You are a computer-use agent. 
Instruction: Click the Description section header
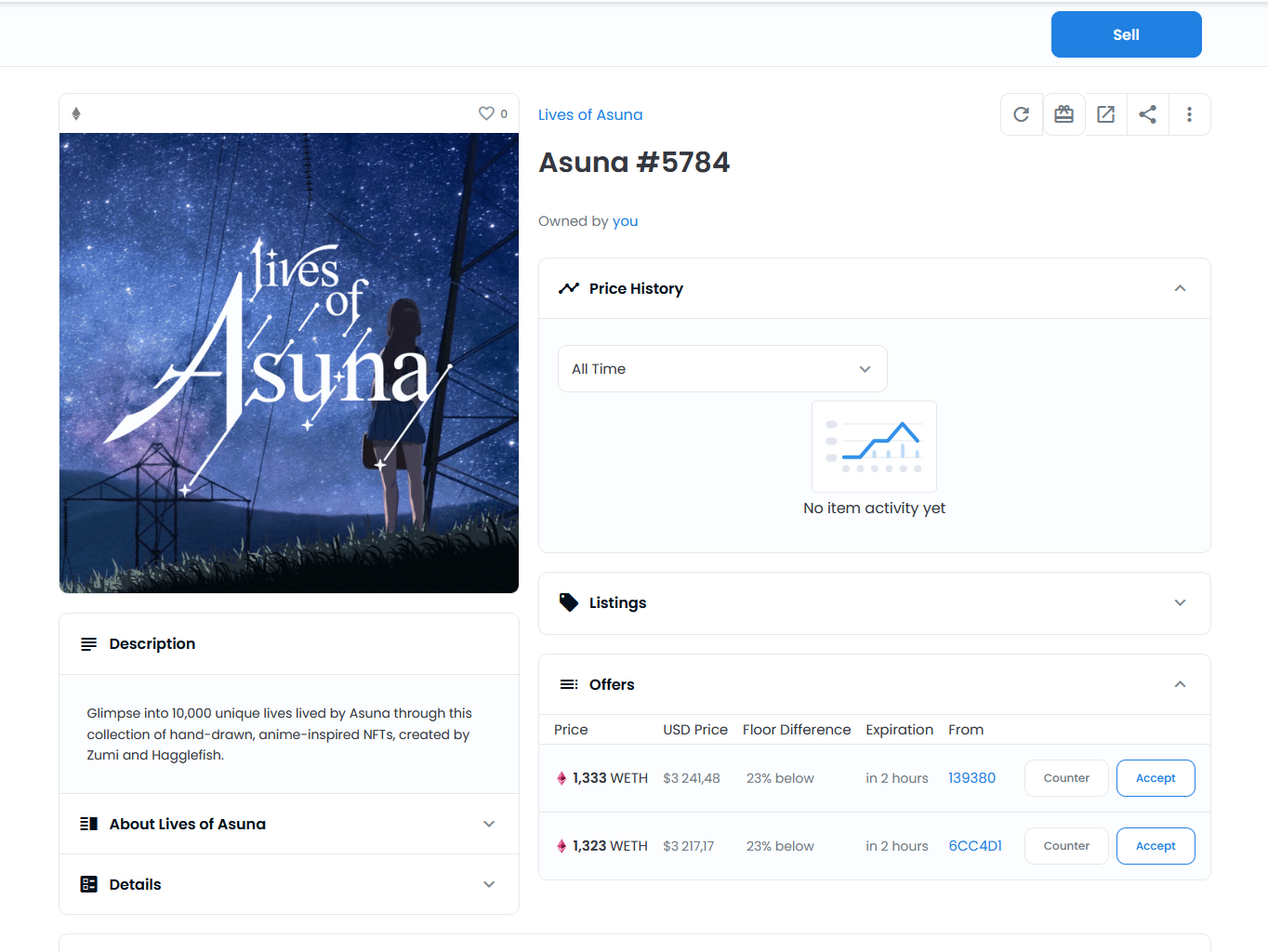tap(289, 643)
